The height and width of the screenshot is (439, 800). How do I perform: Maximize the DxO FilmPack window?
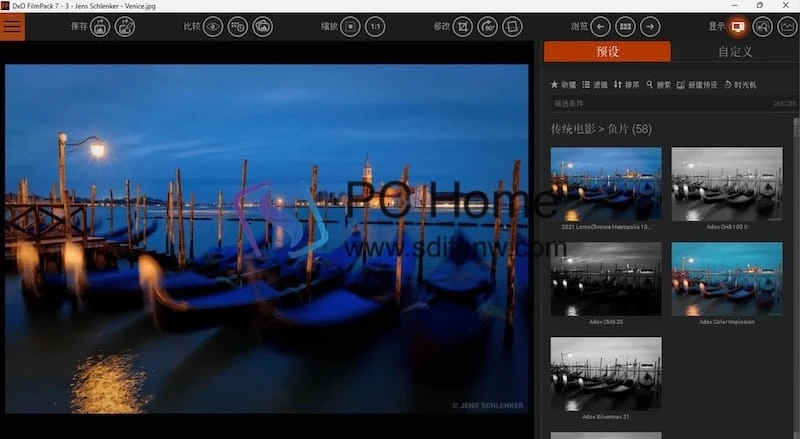(760, 6)
